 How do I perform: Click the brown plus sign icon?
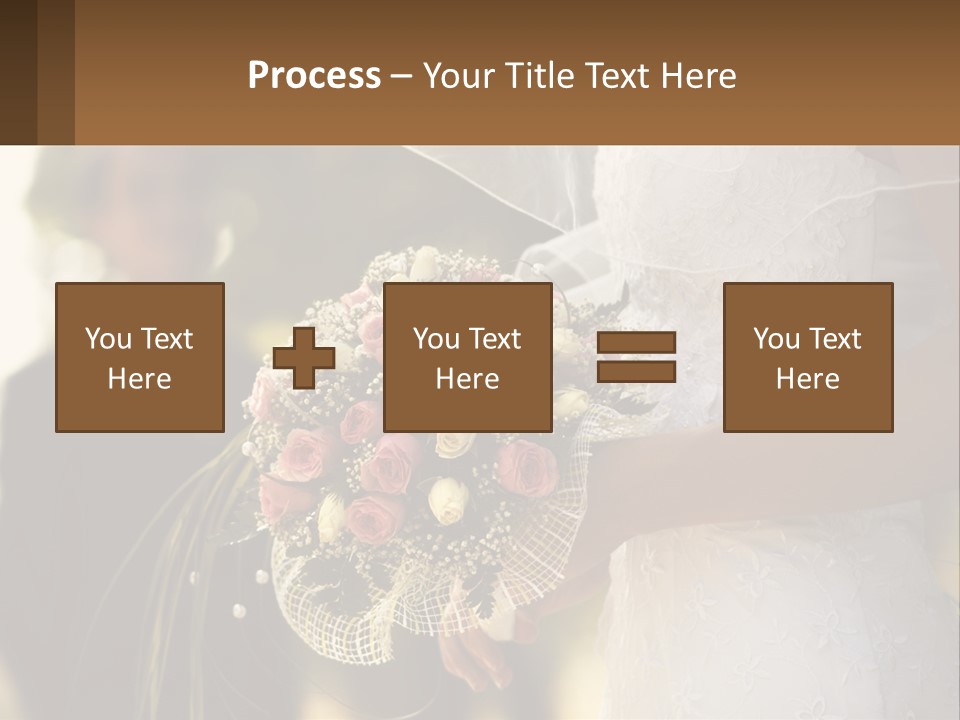pyautogui.click(x=304, y=358)
